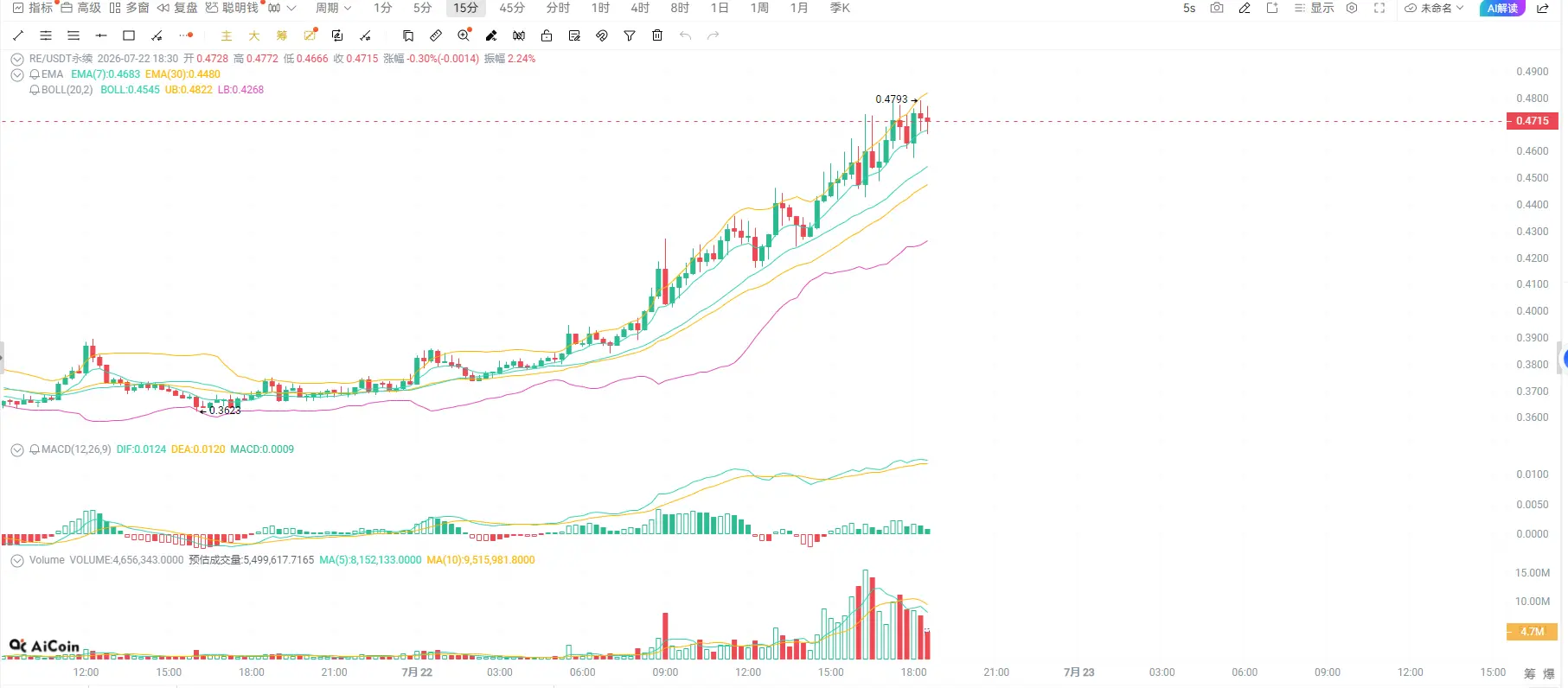
Task: Switch to the 1周 timeframe
Action: click(759, 8)
